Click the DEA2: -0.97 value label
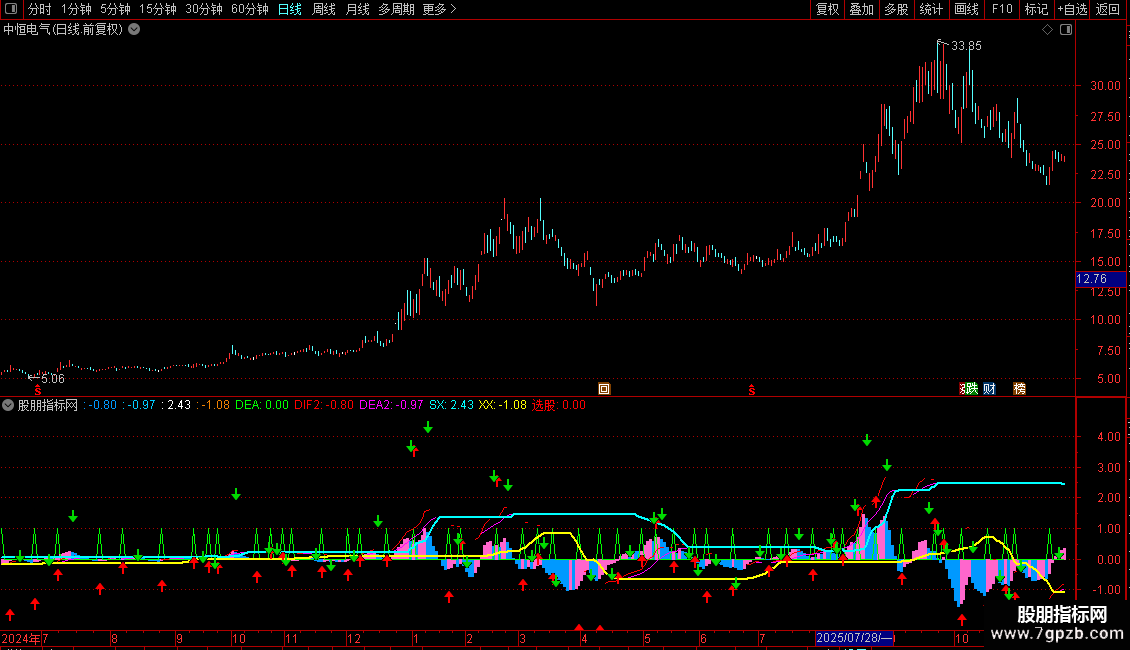This screenshot has width=1130, height=650. point(391,405)
